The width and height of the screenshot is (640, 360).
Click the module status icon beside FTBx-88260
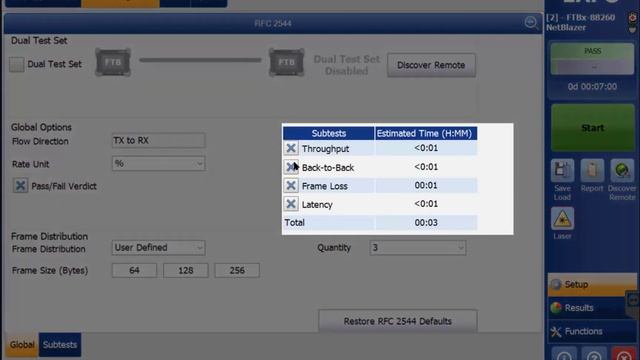[632, 18]
